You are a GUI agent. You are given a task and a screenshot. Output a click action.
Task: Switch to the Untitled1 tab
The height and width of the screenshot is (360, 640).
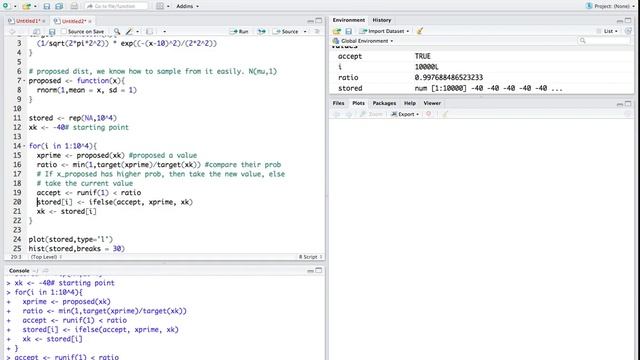point(27,21)
